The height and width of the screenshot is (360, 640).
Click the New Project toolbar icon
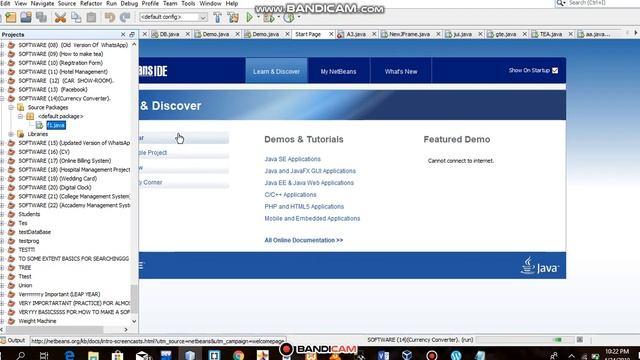[x=11, y=18]
